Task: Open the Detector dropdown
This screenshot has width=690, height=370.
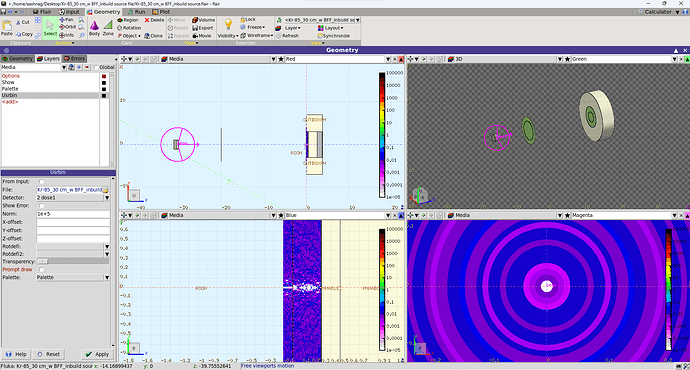Action: click(106, 198)
